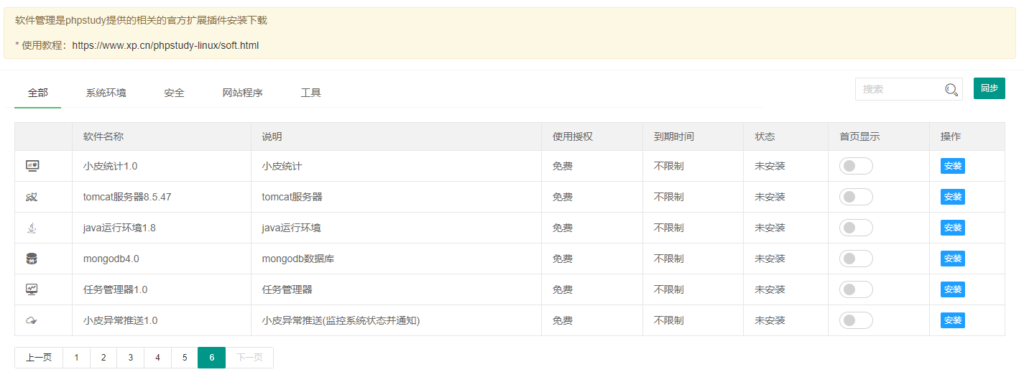
Task: Toggle 首页显示 for 小皮异常推送1.0
Action: pyautogui.click(x=856, y=321)
